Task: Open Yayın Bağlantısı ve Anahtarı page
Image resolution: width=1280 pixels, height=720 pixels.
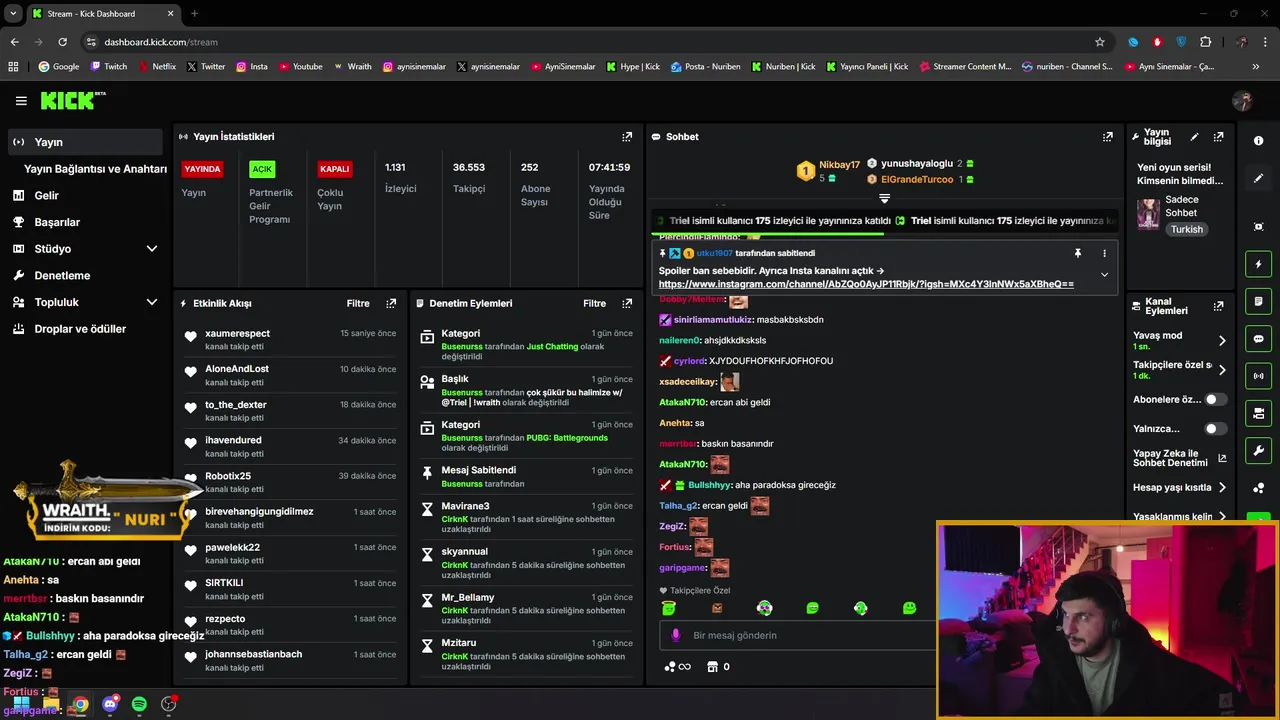Action: [x=95, y=169]
